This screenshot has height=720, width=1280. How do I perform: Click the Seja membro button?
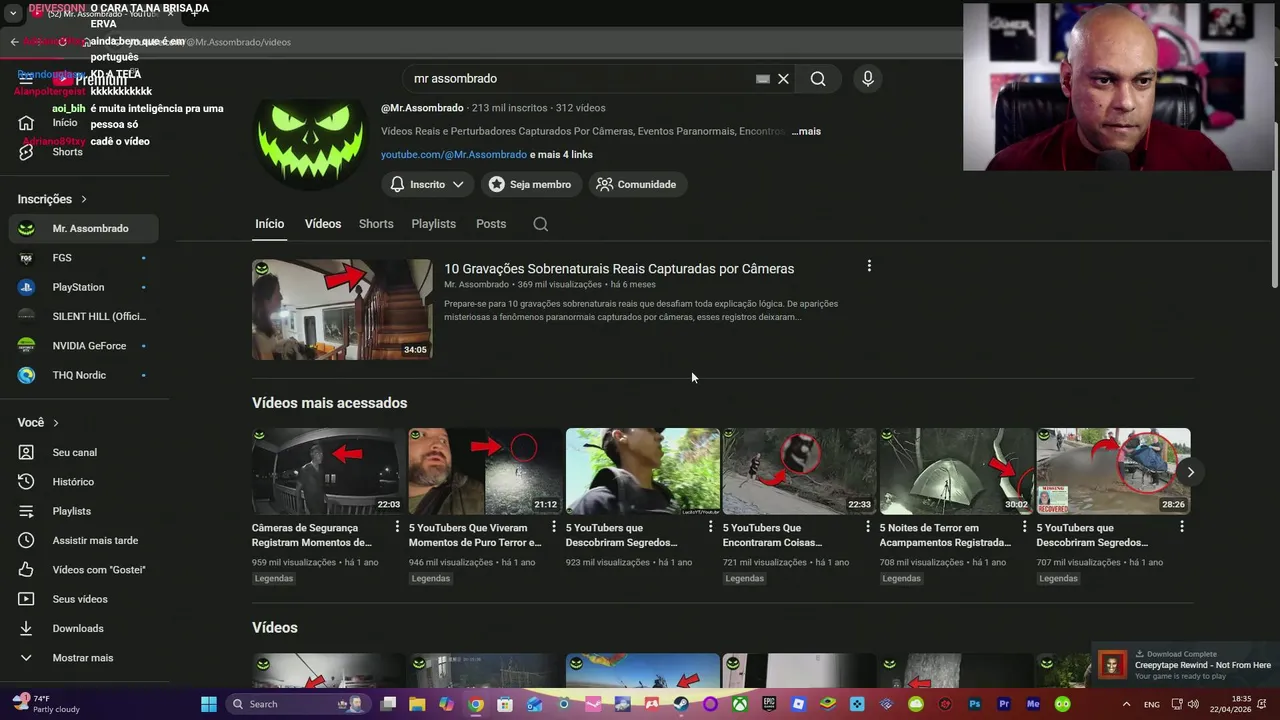pyautogui.click(x=529, y=184)
